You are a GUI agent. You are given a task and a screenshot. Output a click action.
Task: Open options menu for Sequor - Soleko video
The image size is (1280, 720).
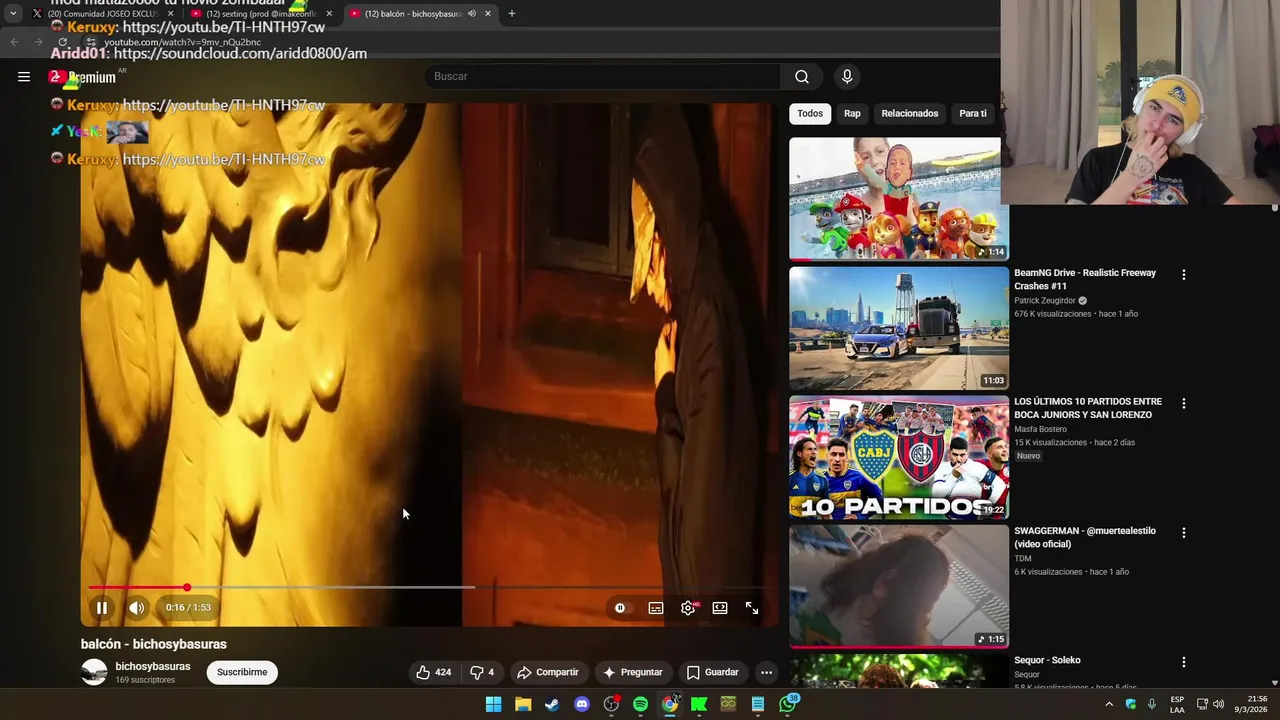1184,661
